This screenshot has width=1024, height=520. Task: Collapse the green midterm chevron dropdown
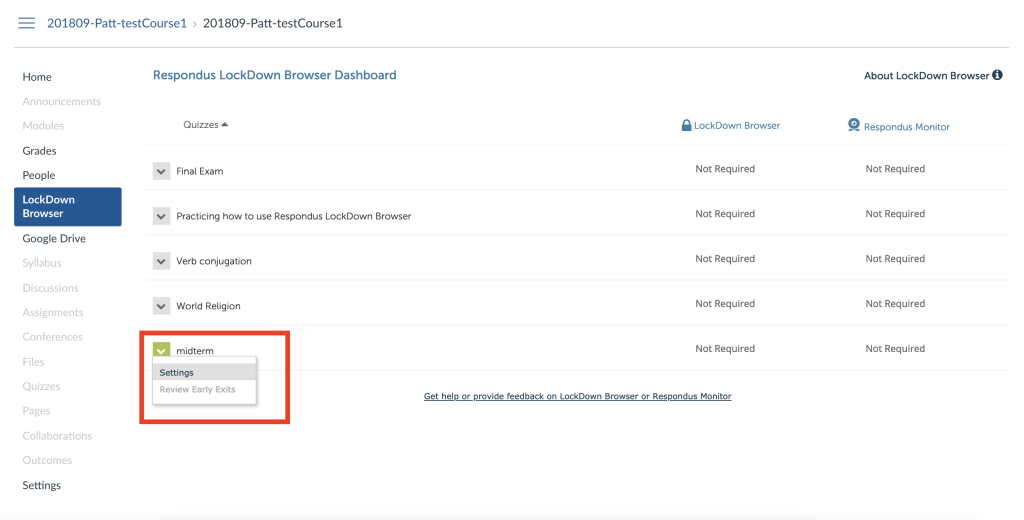tap(161, 349)
